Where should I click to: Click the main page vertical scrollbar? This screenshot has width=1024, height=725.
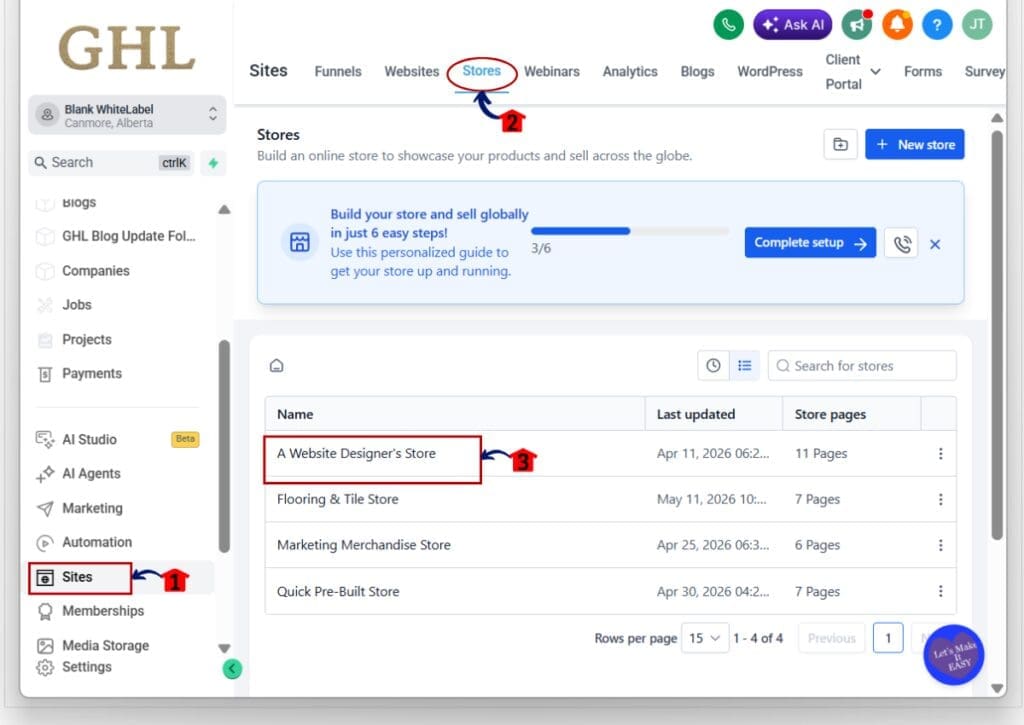[997, 335]
